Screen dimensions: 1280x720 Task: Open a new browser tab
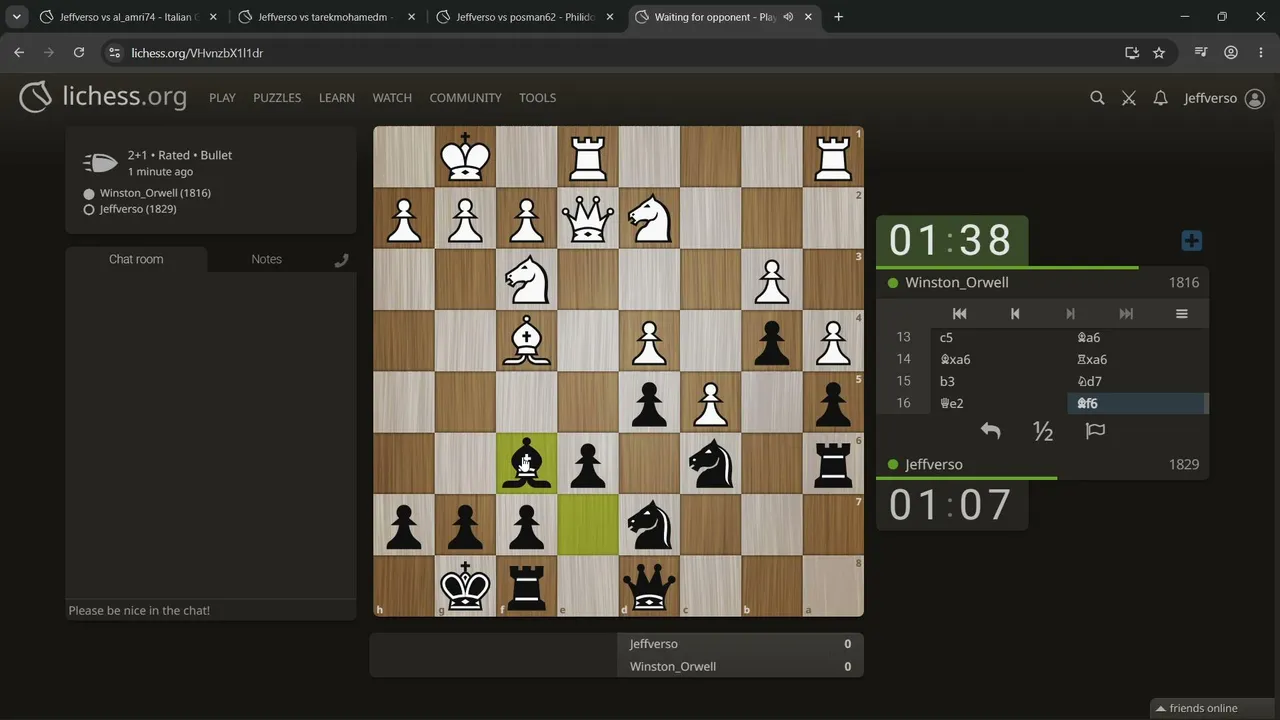tap(838, 17)
